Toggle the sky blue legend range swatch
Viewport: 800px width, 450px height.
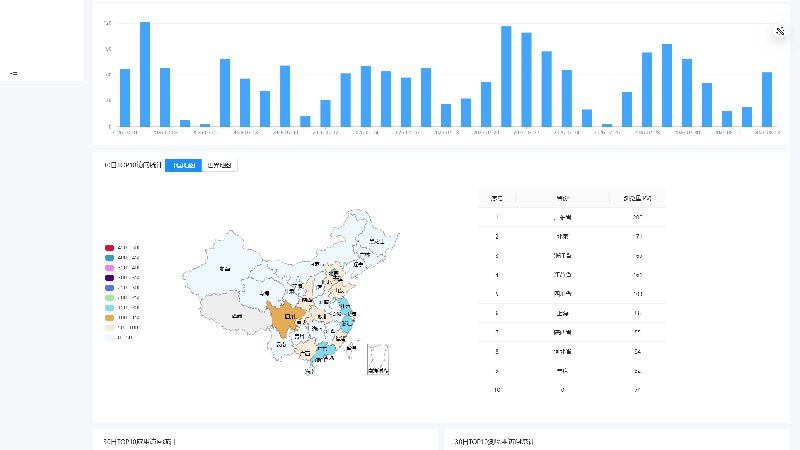[x=109, y=308]
